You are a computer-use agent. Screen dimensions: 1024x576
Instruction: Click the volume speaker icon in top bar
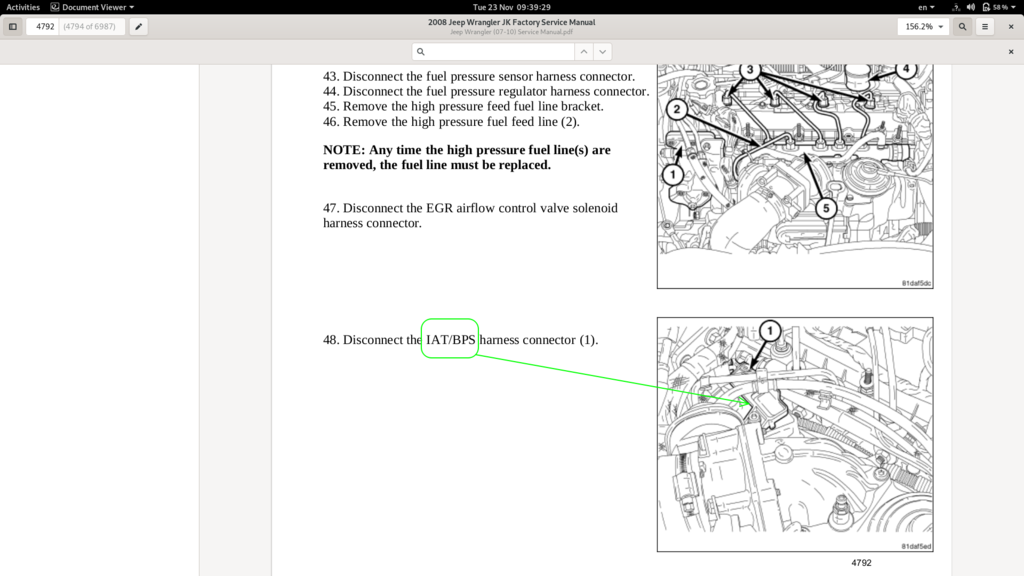(x=970, y=7)
